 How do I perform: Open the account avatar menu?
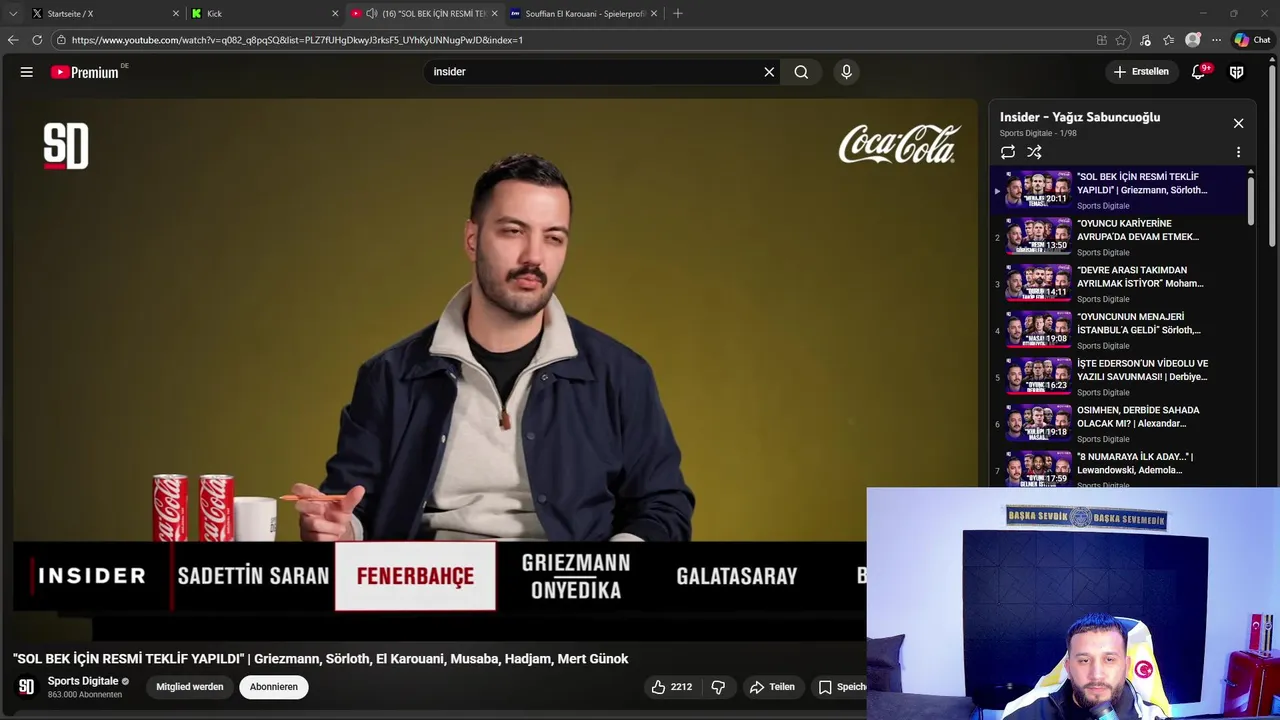coord(1237,72)
